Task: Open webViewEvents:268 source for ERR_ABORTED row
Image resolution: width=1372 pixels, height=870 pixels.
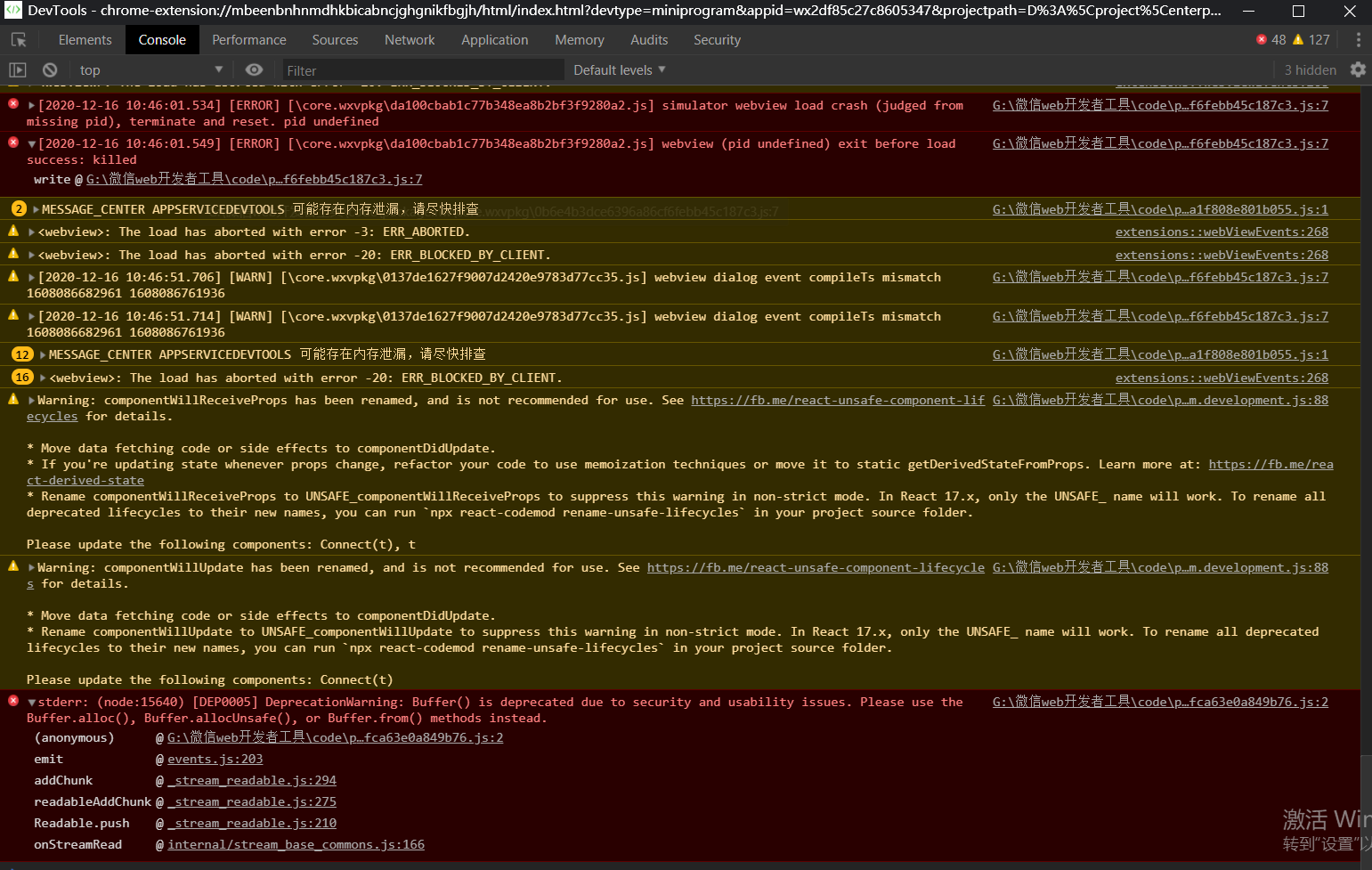Action: point(1222,232)
